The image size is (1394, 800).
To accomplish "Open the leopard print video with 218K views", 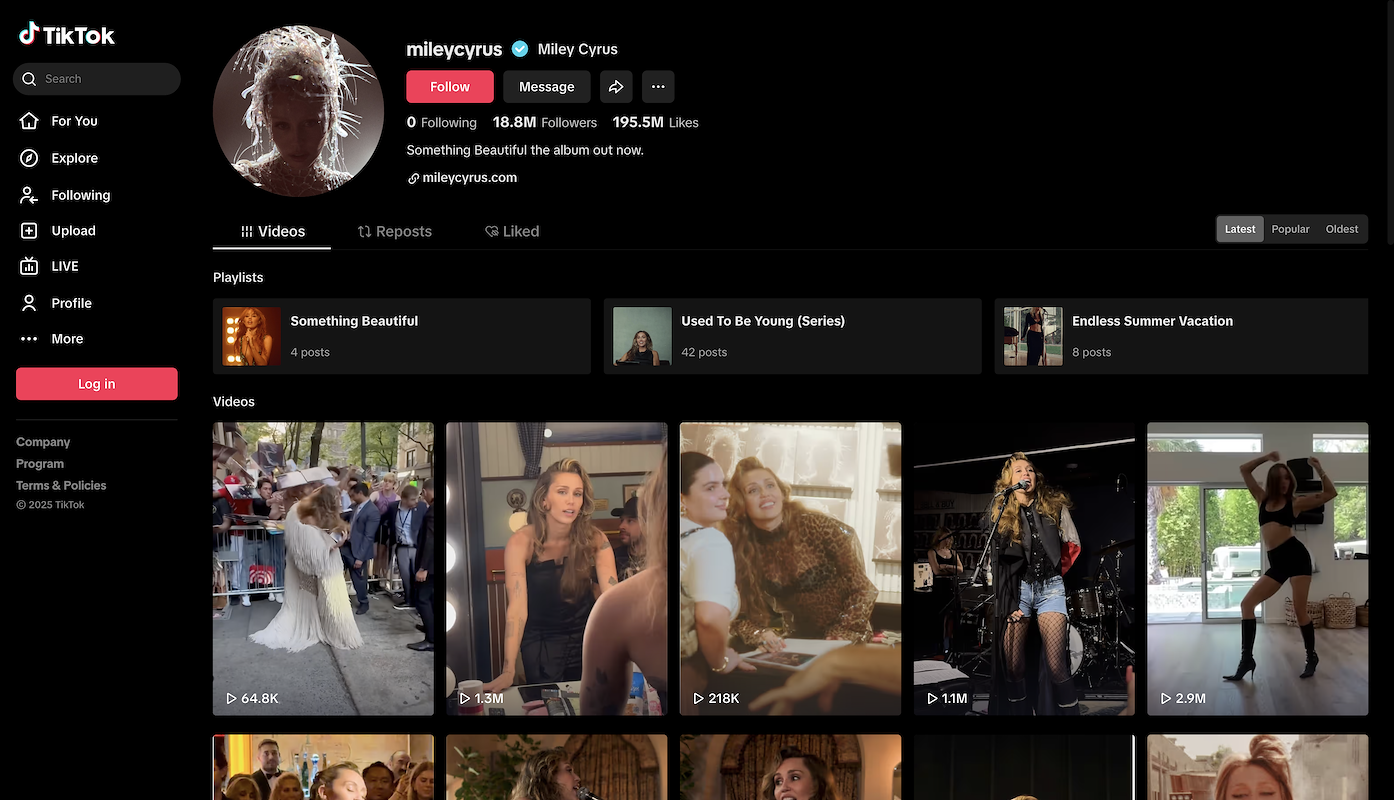I will coord(791,569).
